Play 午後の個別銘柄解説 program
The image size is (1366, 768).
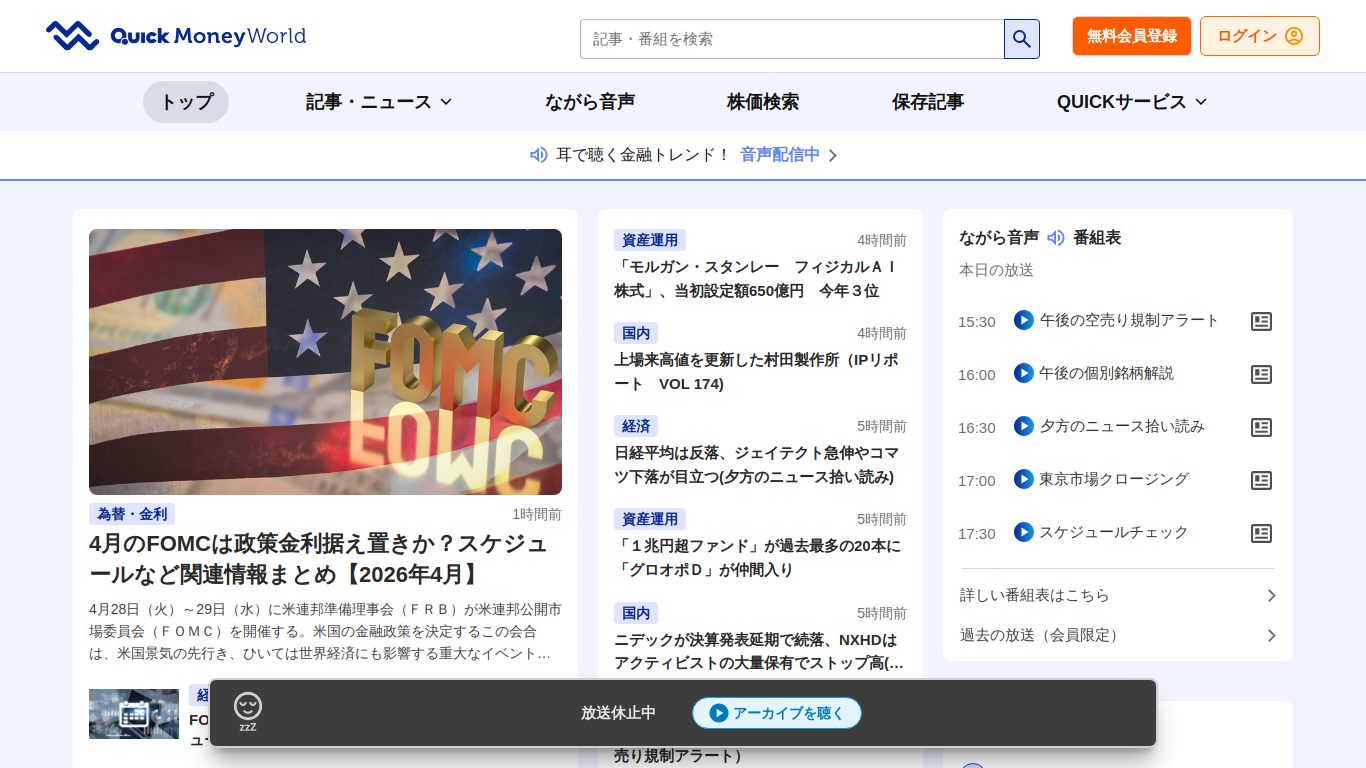coord(1023,373)
